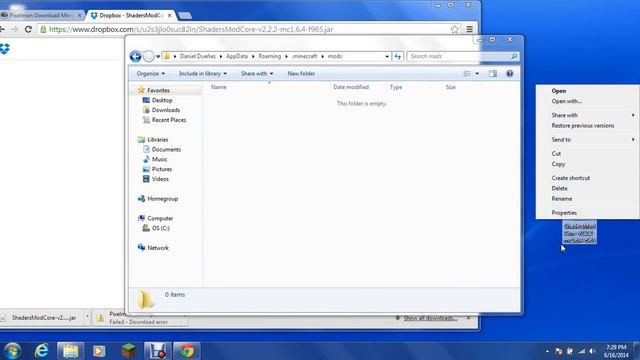Bookmark this page with the star icon

tap(455, 29)
